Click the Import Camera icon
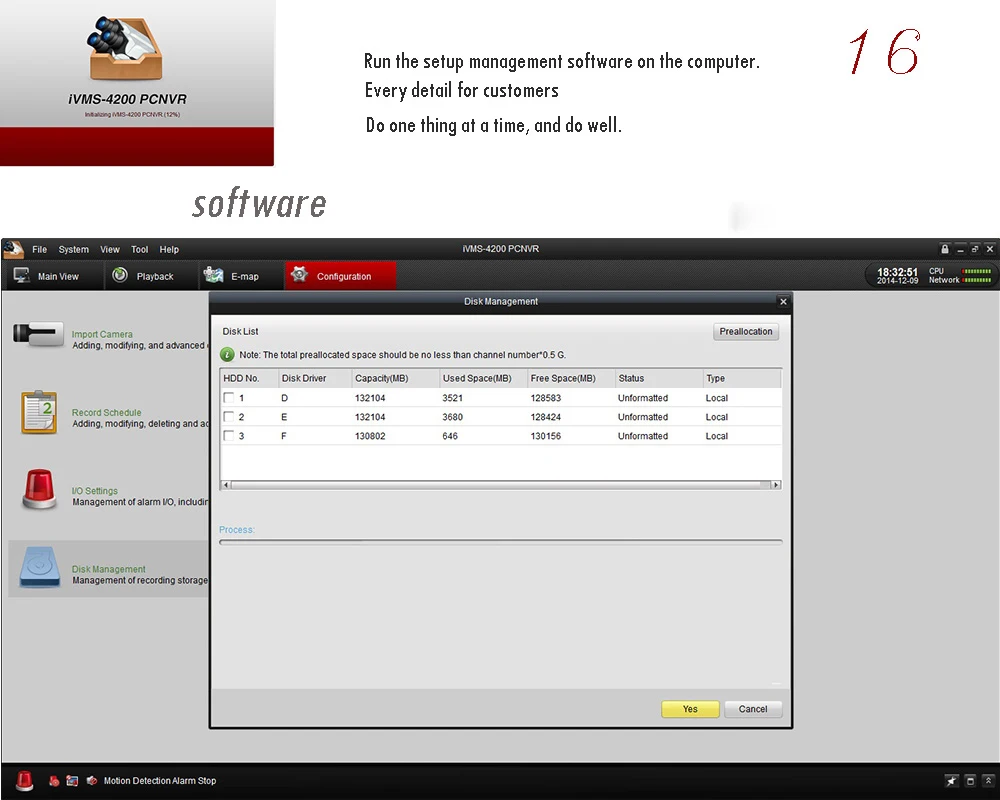 (38, 334)
